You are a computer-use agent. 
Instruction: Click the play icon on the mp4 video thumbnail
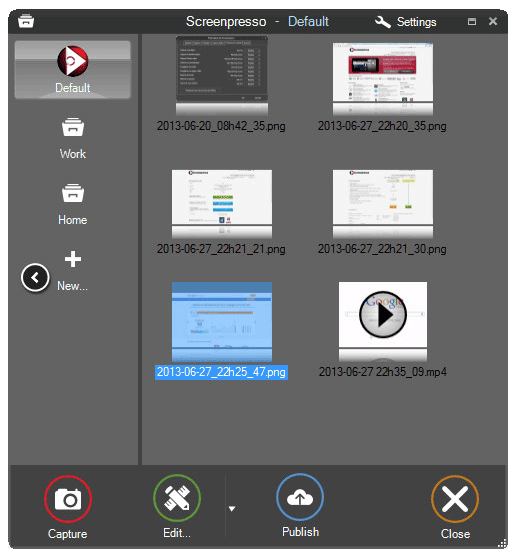coord(383,315)
